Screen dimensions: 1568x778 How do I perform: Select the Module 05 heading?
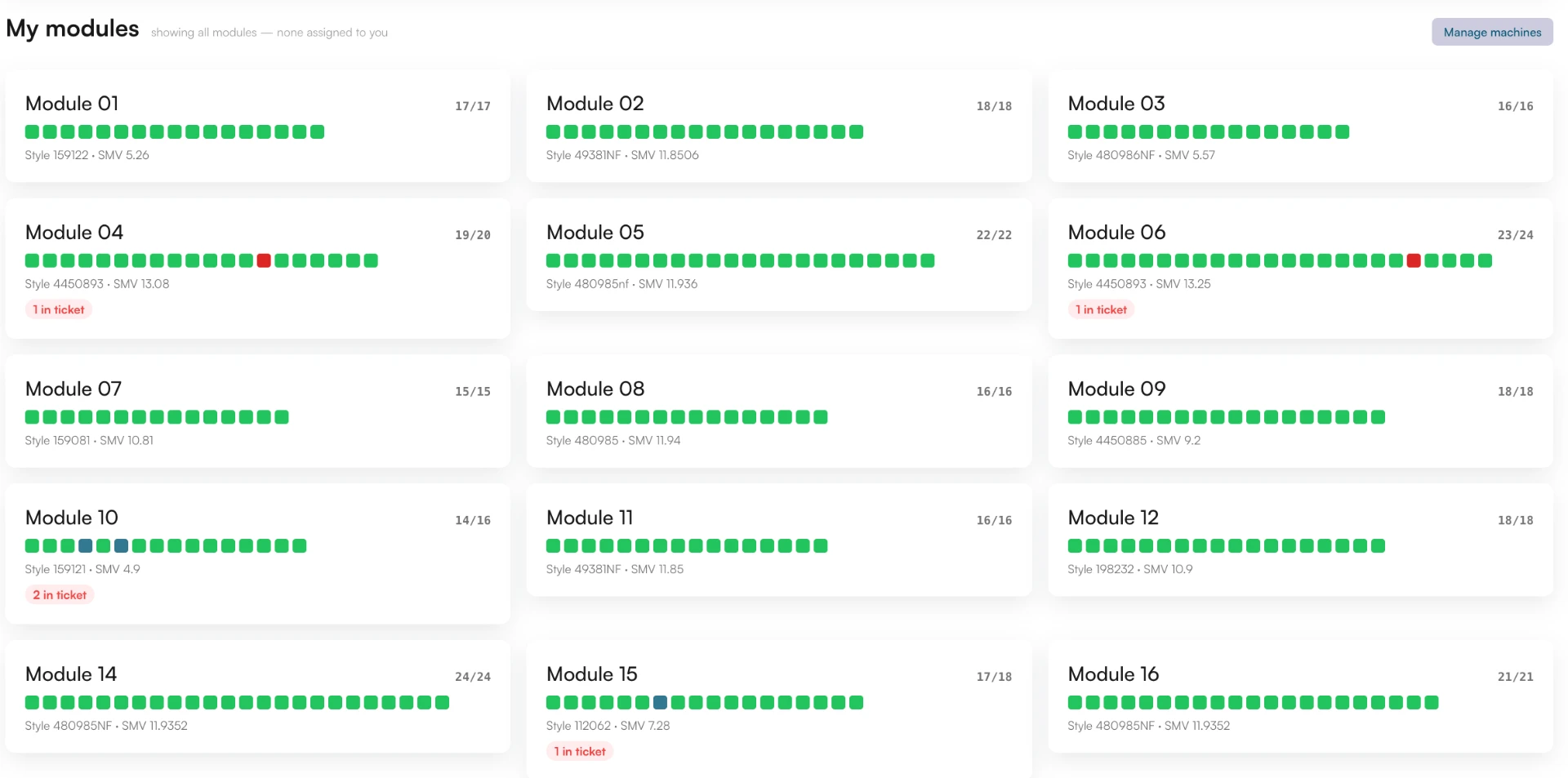click(595, 233)
